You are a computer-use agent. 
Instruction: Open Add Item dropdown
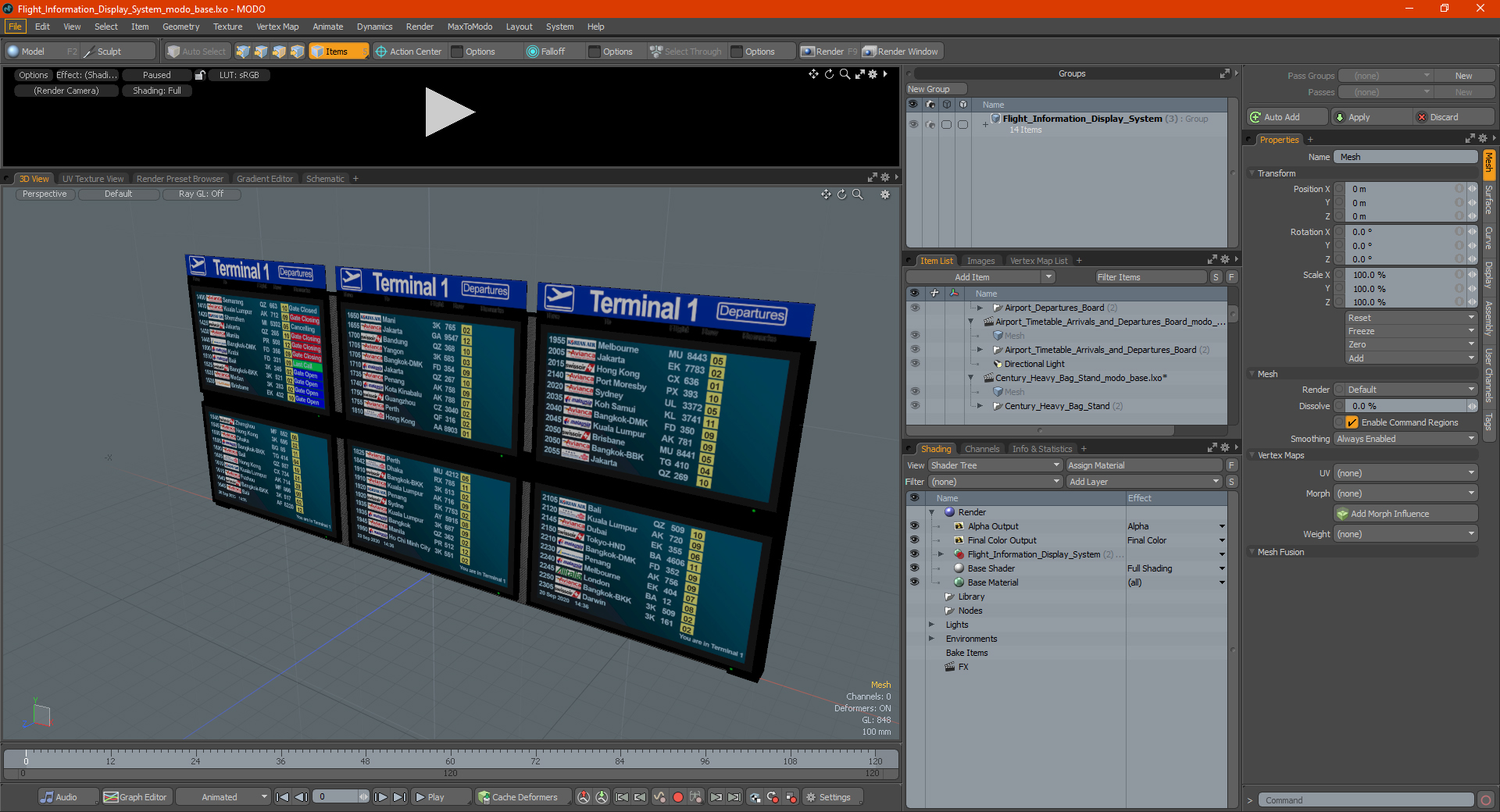pos(980,277)
